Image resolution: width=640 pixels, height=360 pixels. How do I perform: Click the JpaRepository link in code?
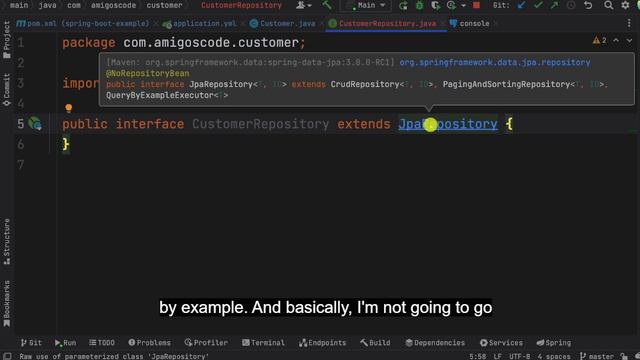click(448, 124)
